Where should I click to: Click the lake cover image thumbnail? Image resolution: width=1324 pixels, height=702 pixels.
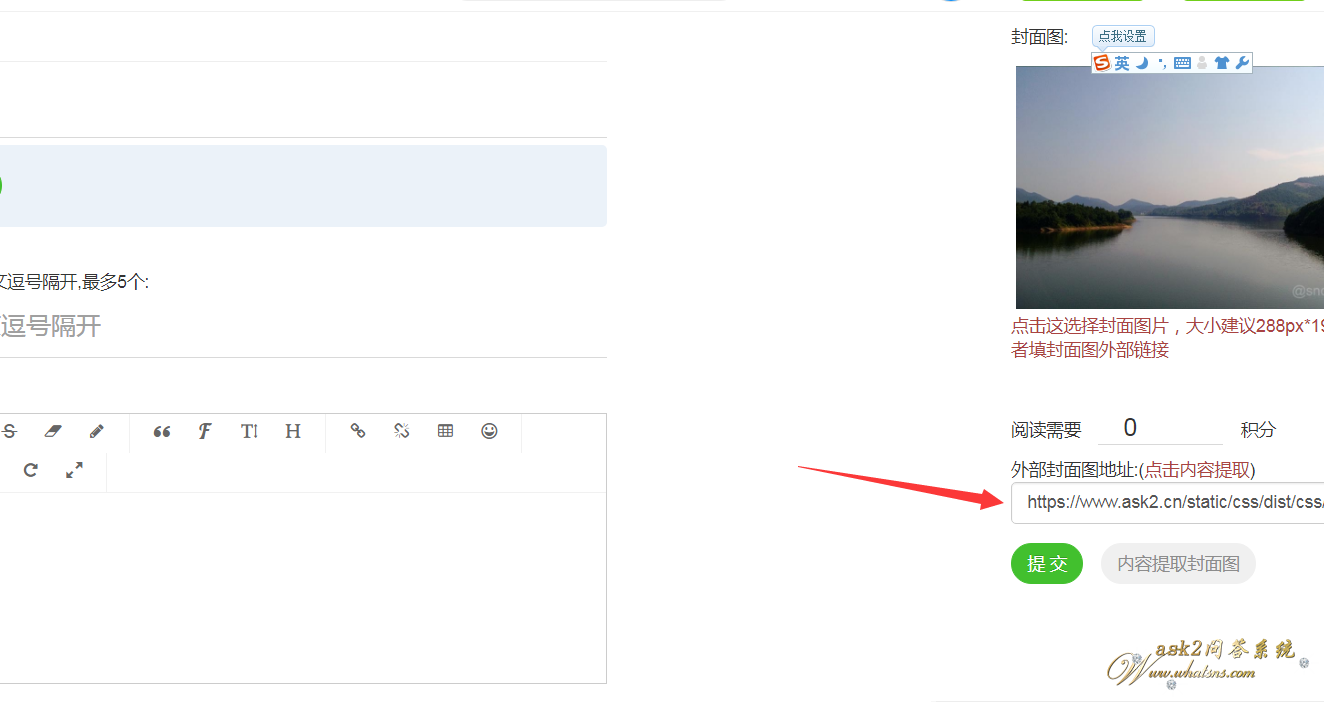[x=1170, y=187]
